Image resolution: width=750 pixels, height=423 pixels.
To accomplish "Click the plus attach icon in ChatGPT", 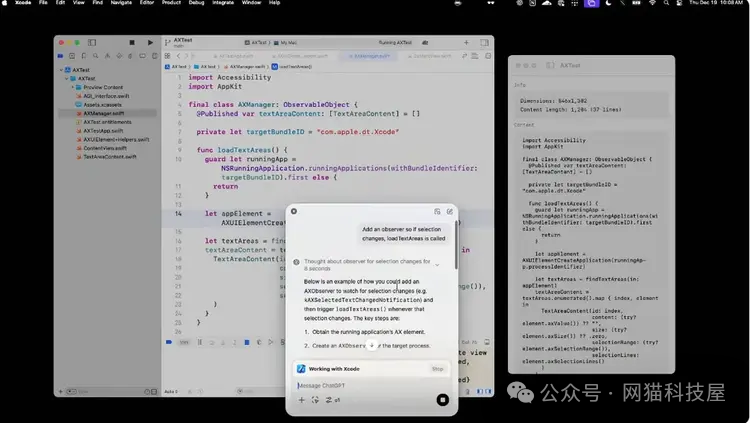I will [x=301, y=400].
